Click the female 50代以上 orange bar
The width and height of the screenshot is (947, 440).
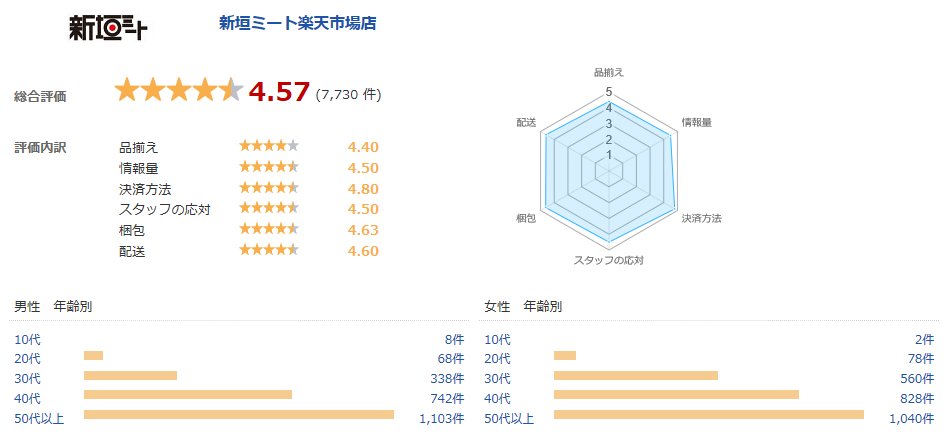coord(707,415)
